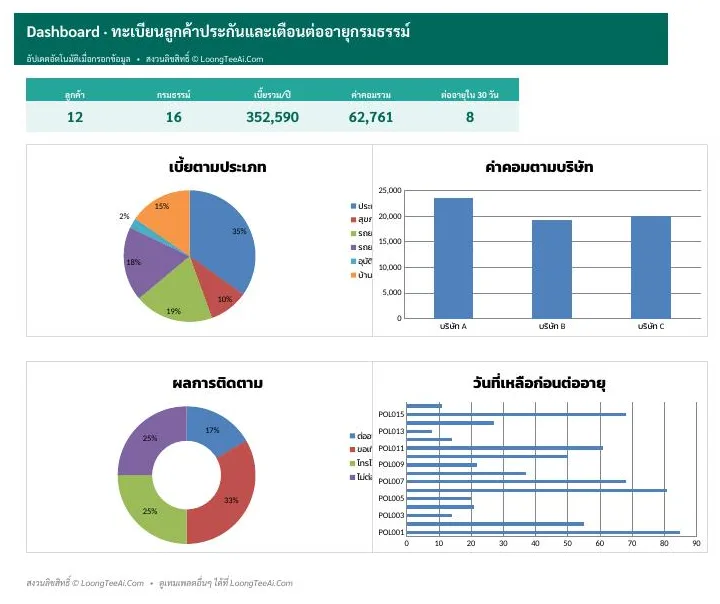
Task: Click the ค่าคอมรวม header label
Action: 371,95
